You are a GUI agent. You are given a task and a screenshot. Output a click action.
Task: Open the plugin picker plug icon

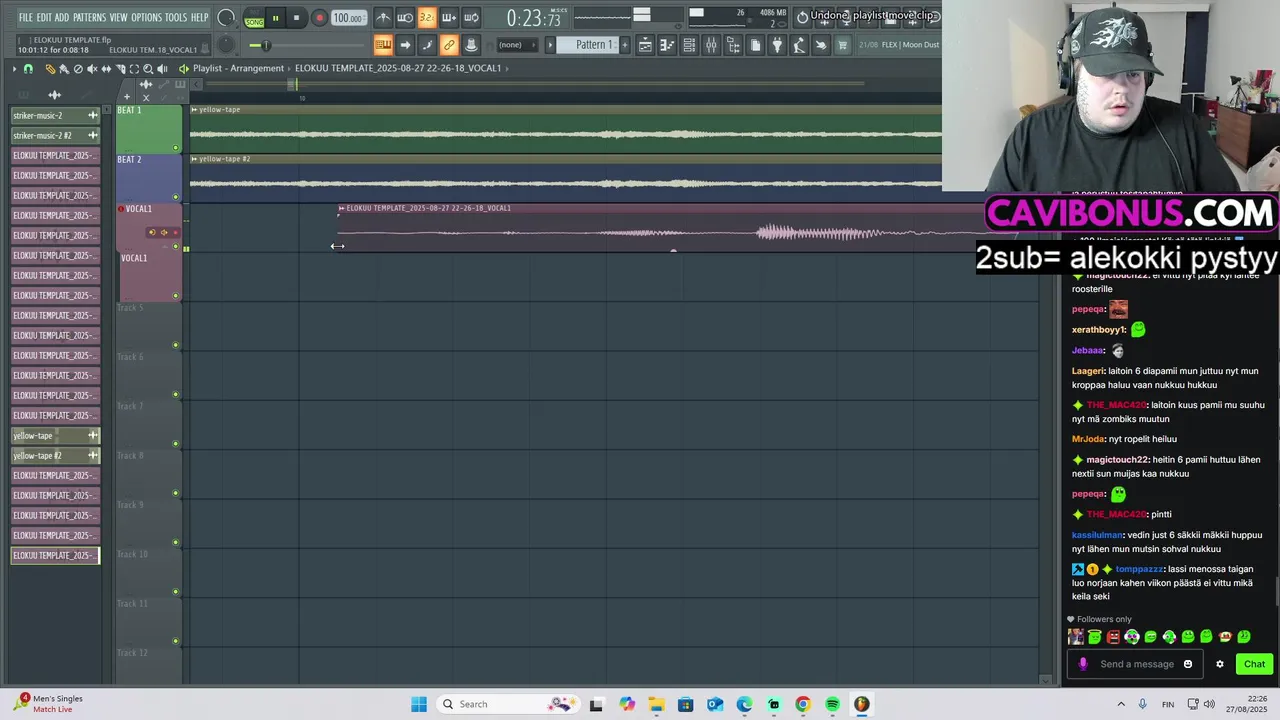777,45
